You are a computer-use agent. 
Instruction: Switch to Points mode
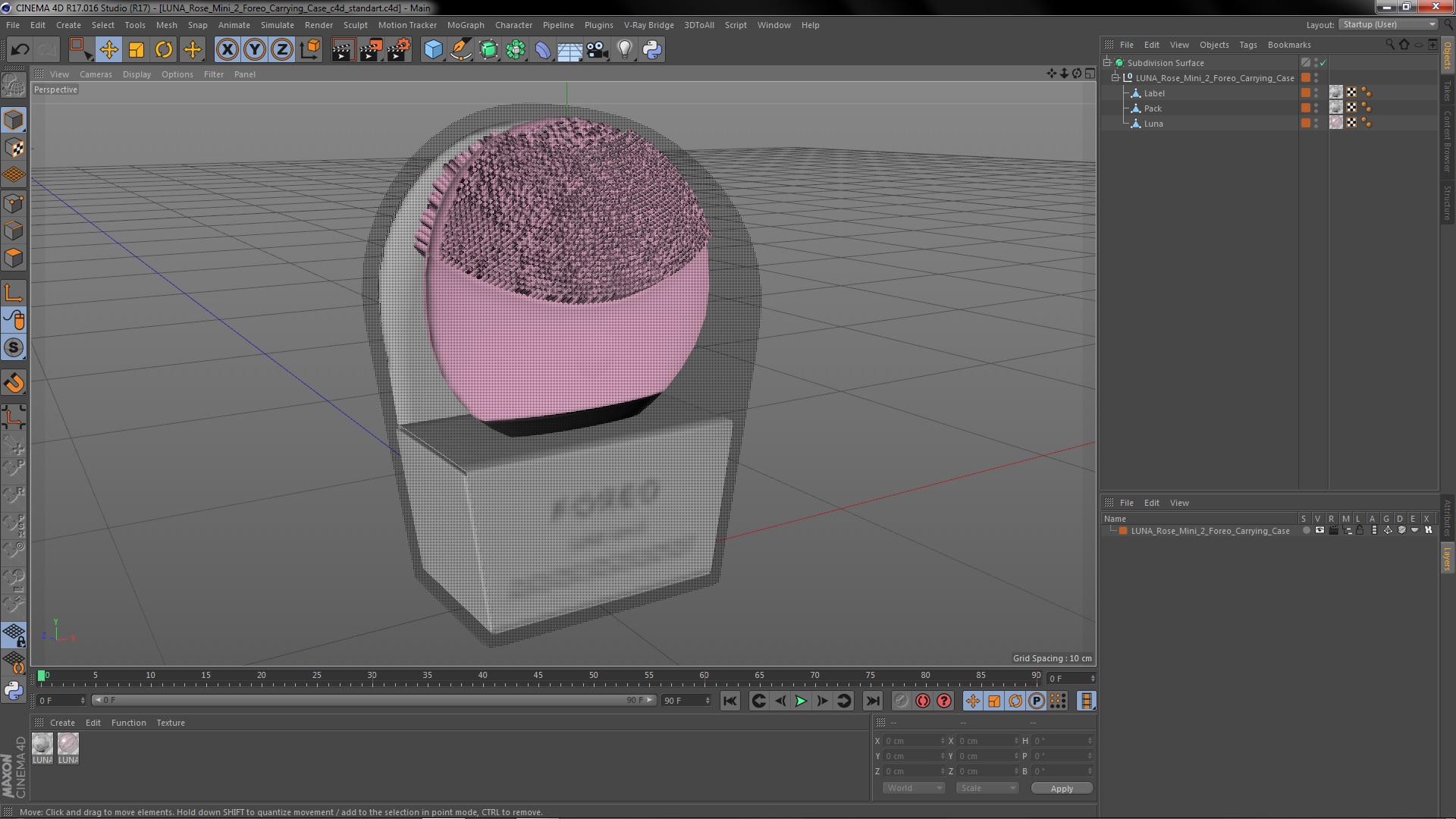pos(14,202)
